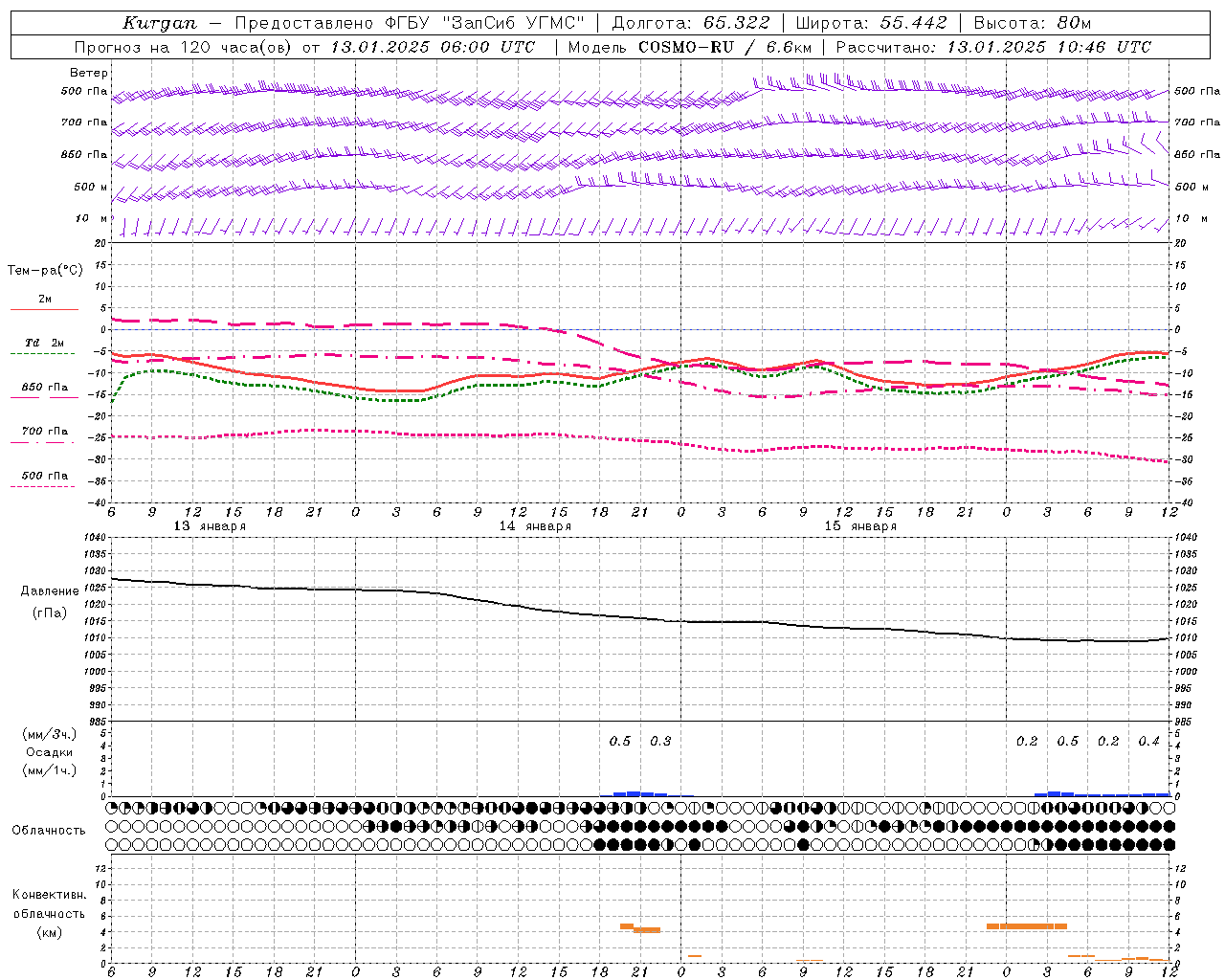Click '1040' on the left pressure axis
Image resolution: width=1225 pixels, height=980 pixels.
(x=95, y=538)
